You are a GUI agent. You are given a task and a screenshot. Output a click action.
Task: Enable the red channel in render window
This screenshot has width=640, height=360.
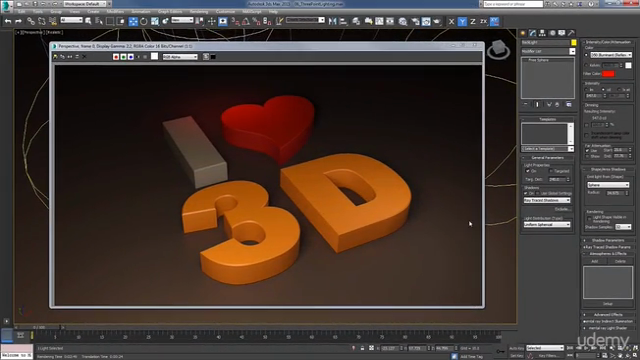[116, 57]
